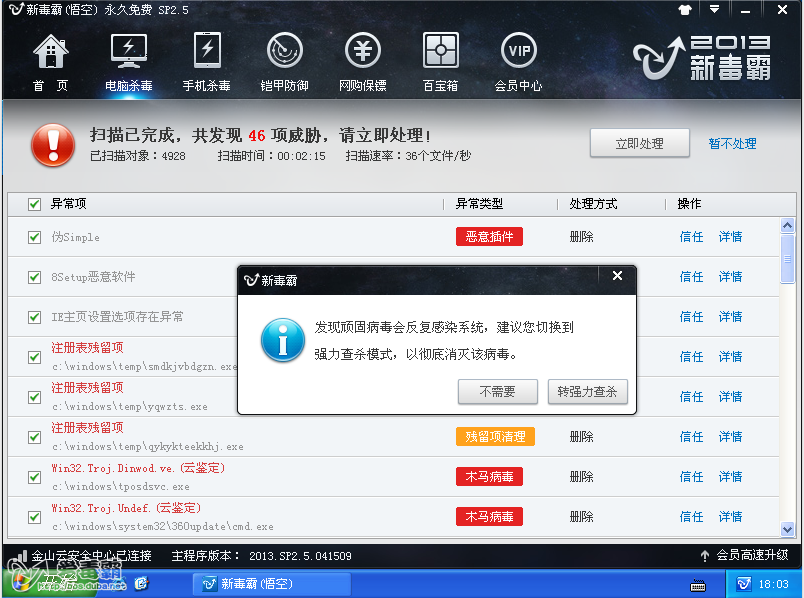This screenshot has height=598, width=804.
Task: Click the 2013 新毒霸 logo
Action: [x=702, y=58]
